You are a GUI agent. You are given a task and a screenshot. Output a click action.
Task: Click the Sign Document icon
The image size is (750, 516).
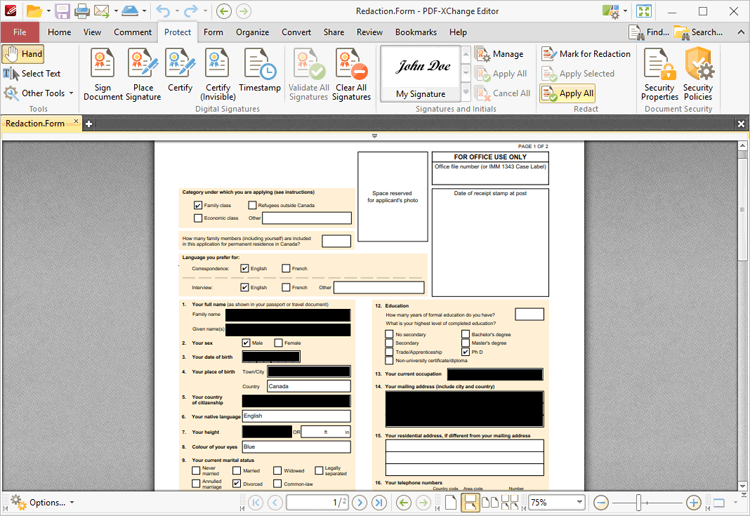coord(102,74)
